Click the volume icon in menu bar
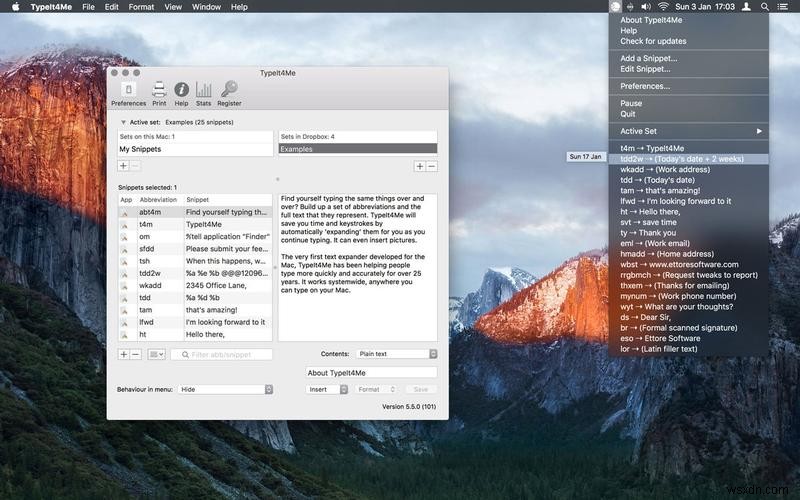800x500 pixels. coord(646,7)
